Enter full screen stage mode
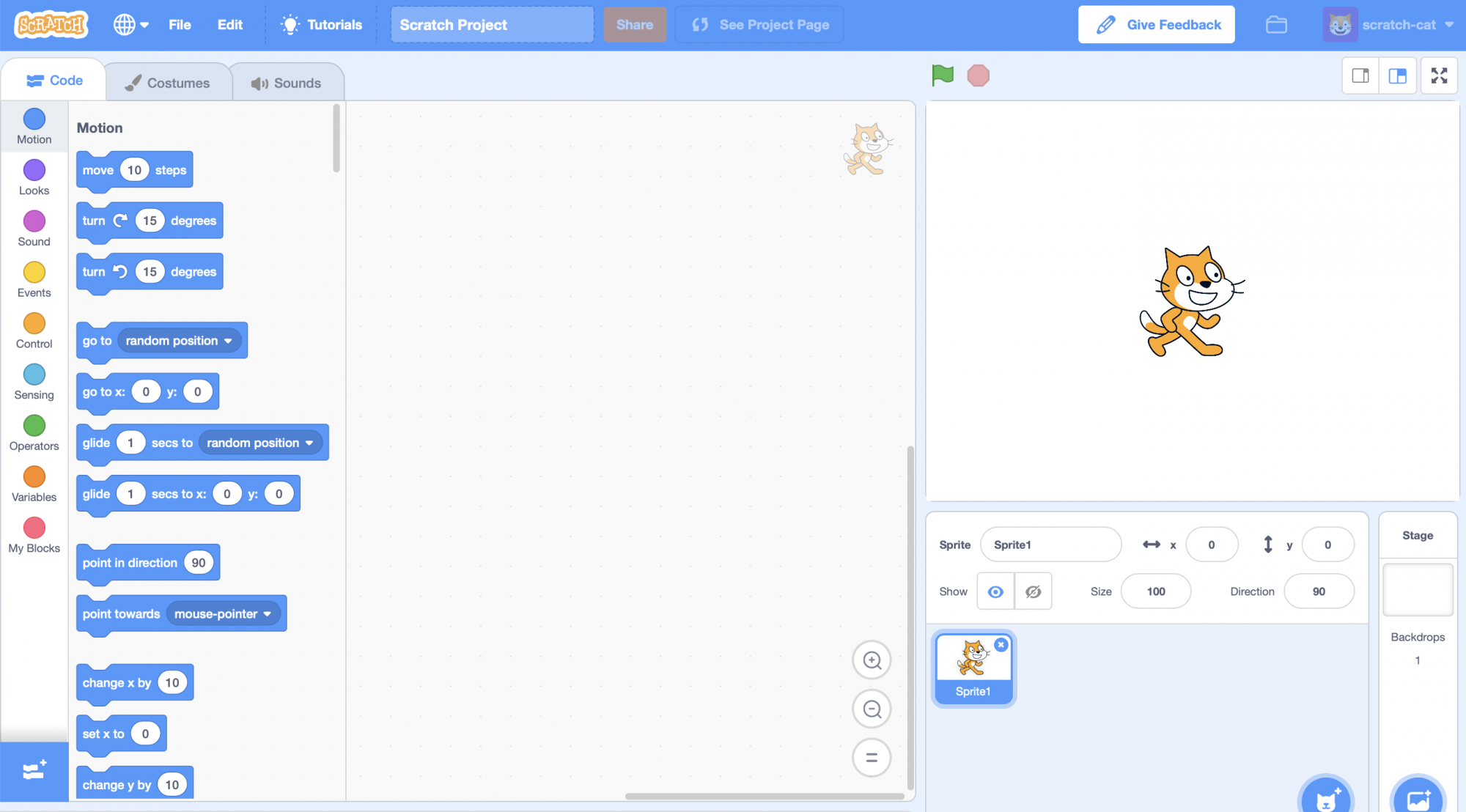 pyautogui.click(x=1439, y=75)
